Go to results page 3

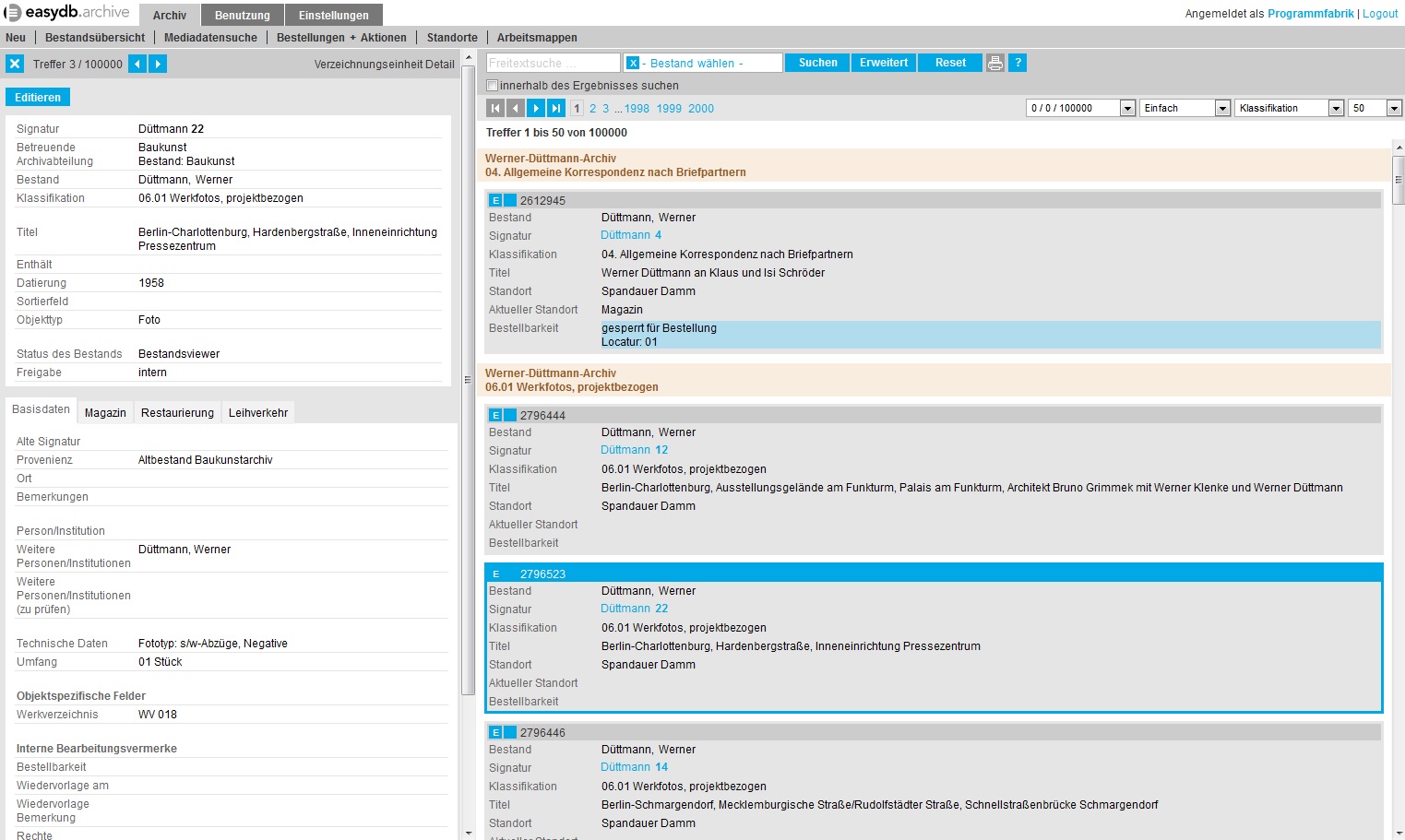[605, 109]
